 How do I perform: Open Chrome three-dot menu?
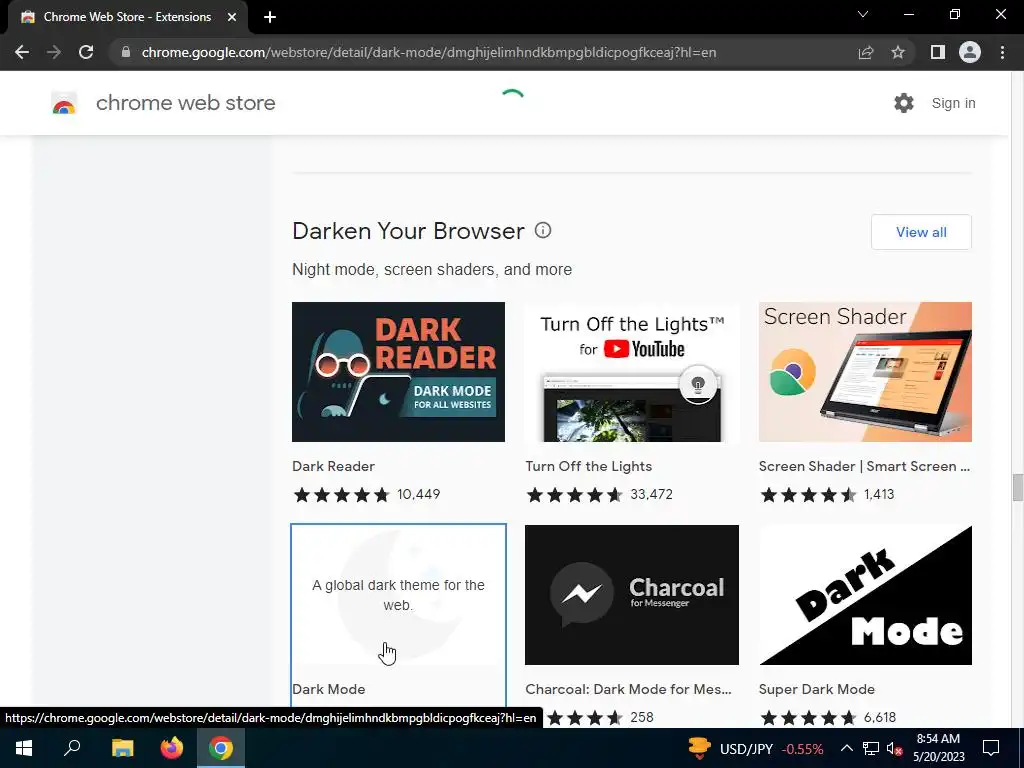pyautogui.click(x=1002, y=52)
